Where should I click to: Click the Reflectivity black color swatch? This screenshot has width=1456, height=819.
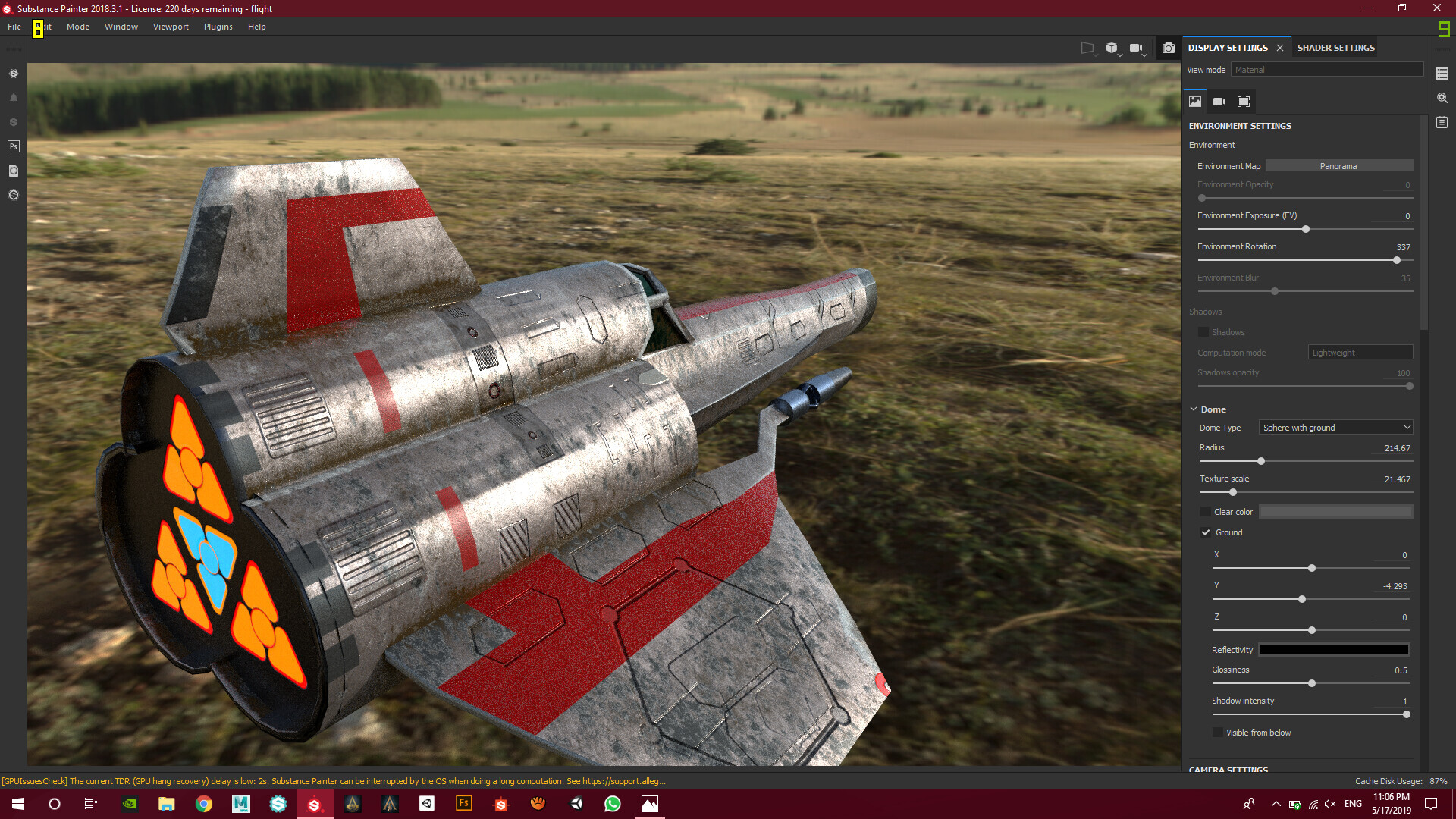(x=1334, y=650)
